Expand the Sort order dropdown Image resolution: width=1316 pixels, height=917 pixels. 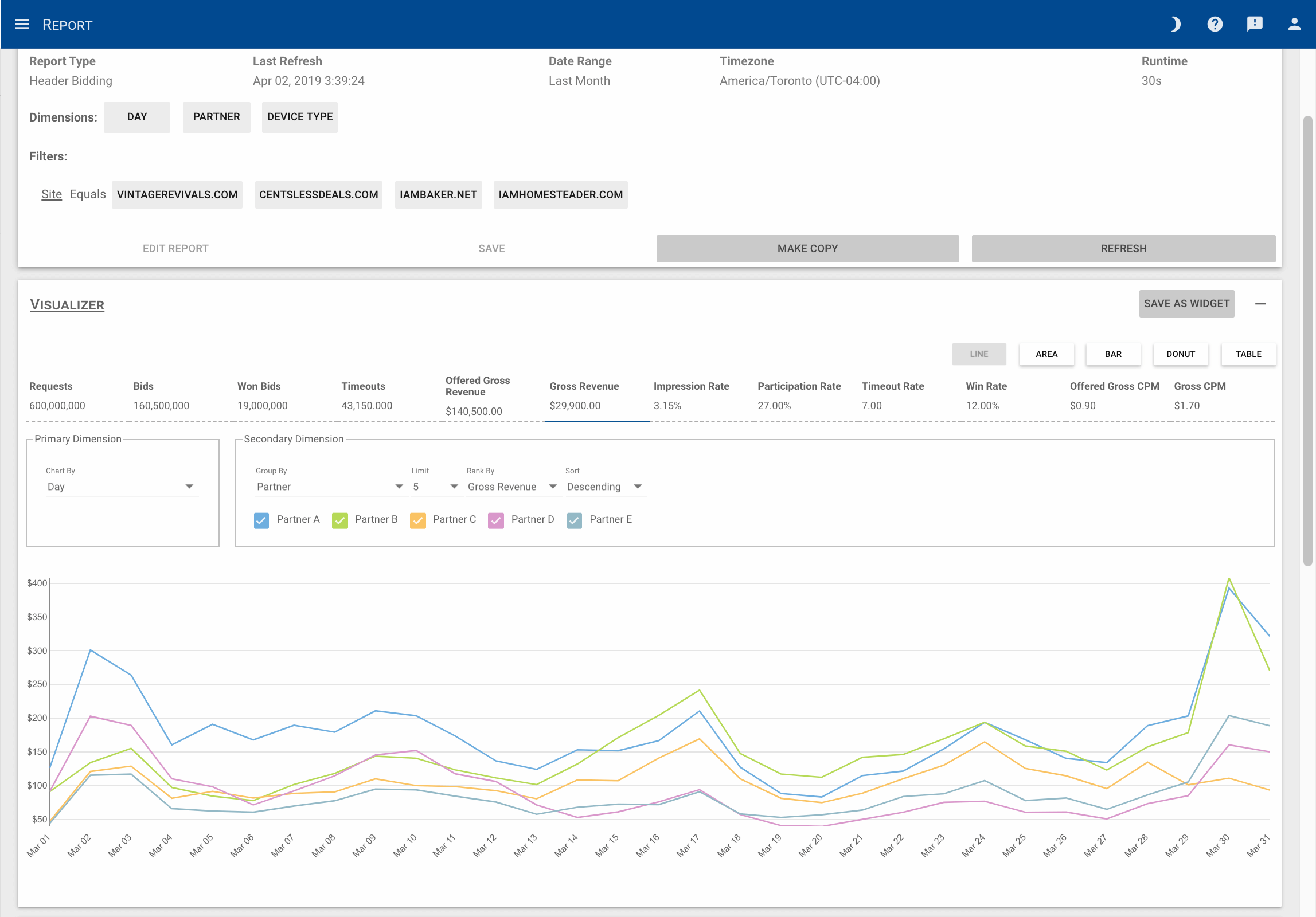[x=638, y=486]
